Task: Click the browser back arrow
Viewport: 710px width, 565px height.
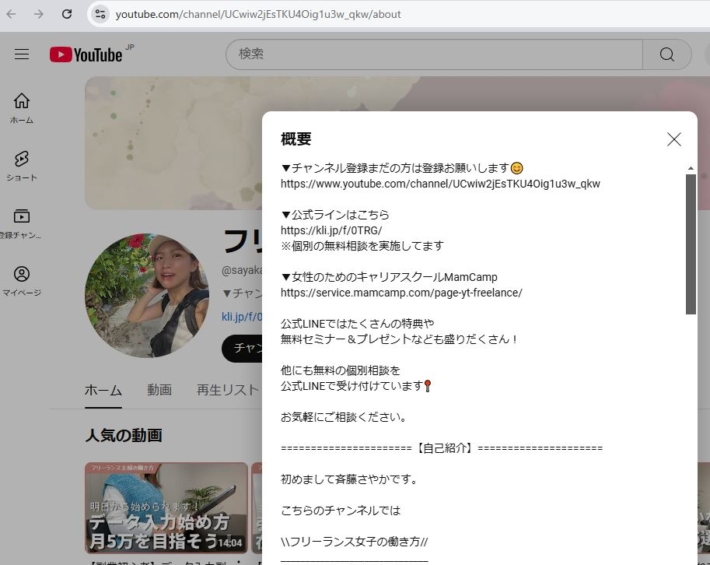Action: [x=11, y=14]
